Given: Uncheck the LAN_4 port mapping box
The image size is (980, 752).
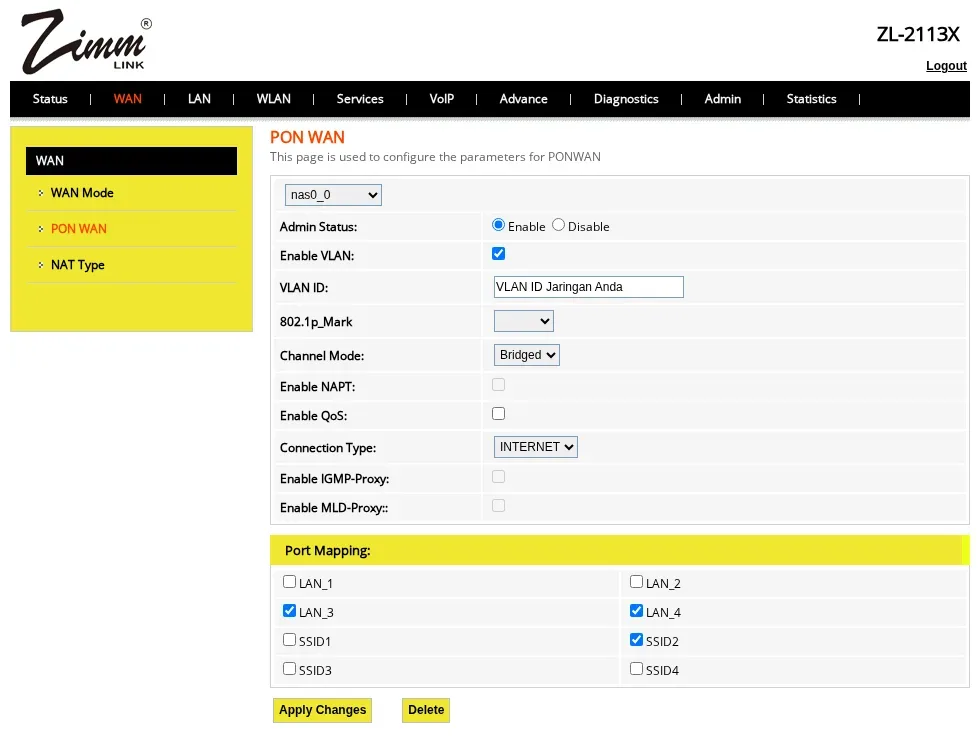Looking at the screenshot, I should (x=636, y=611).
